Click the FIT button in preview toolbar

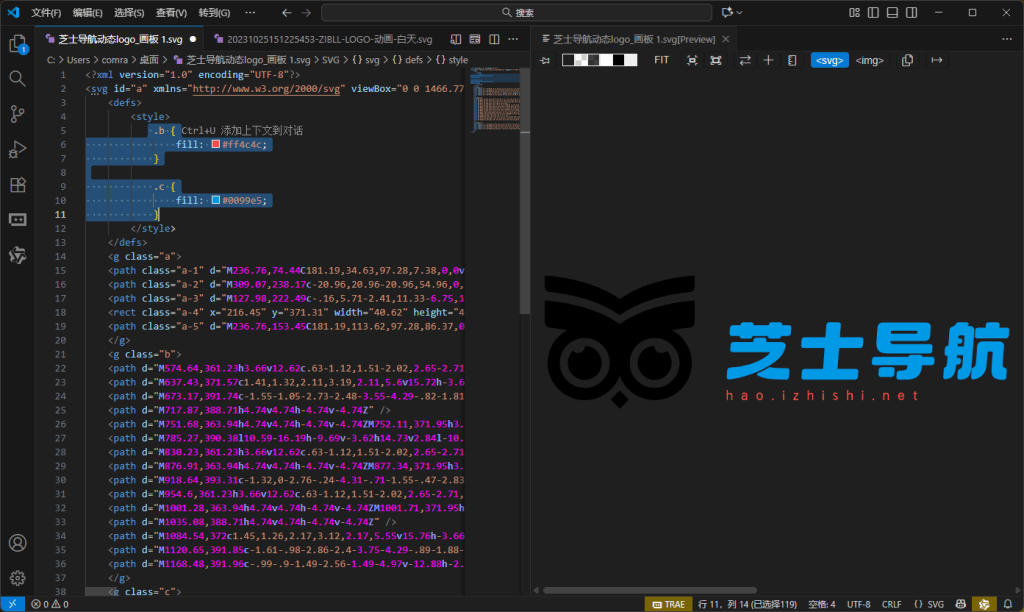[660, 60]
